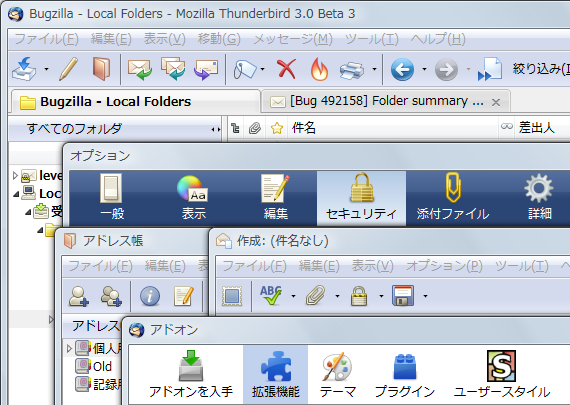
Task: Click the red X Delete icon
Action: [286, 69]
